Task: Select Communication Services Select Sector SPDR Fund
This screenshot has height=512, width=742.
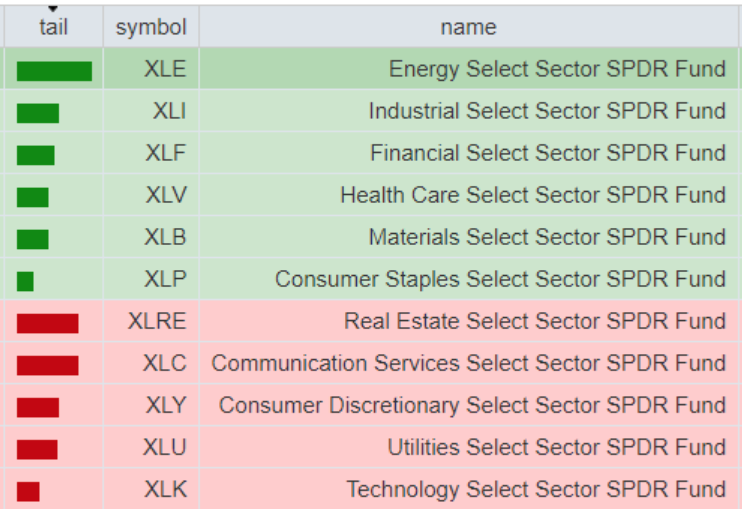Action: 468,363
